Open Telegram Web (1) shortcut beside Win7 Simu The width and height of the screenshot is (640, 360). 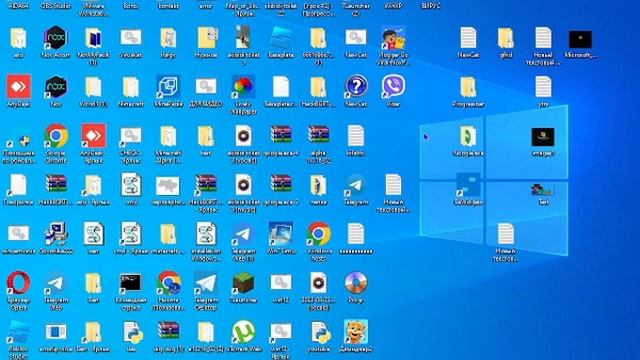pos(243,233)
